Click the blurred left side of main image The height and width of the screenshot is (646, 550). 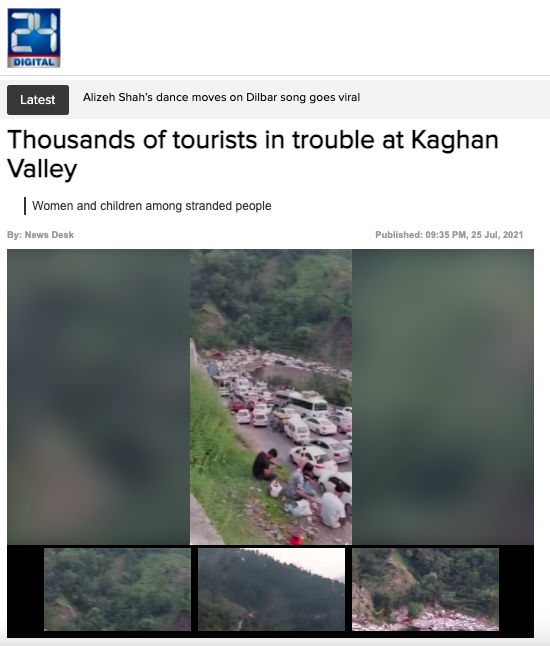[98, 397]
